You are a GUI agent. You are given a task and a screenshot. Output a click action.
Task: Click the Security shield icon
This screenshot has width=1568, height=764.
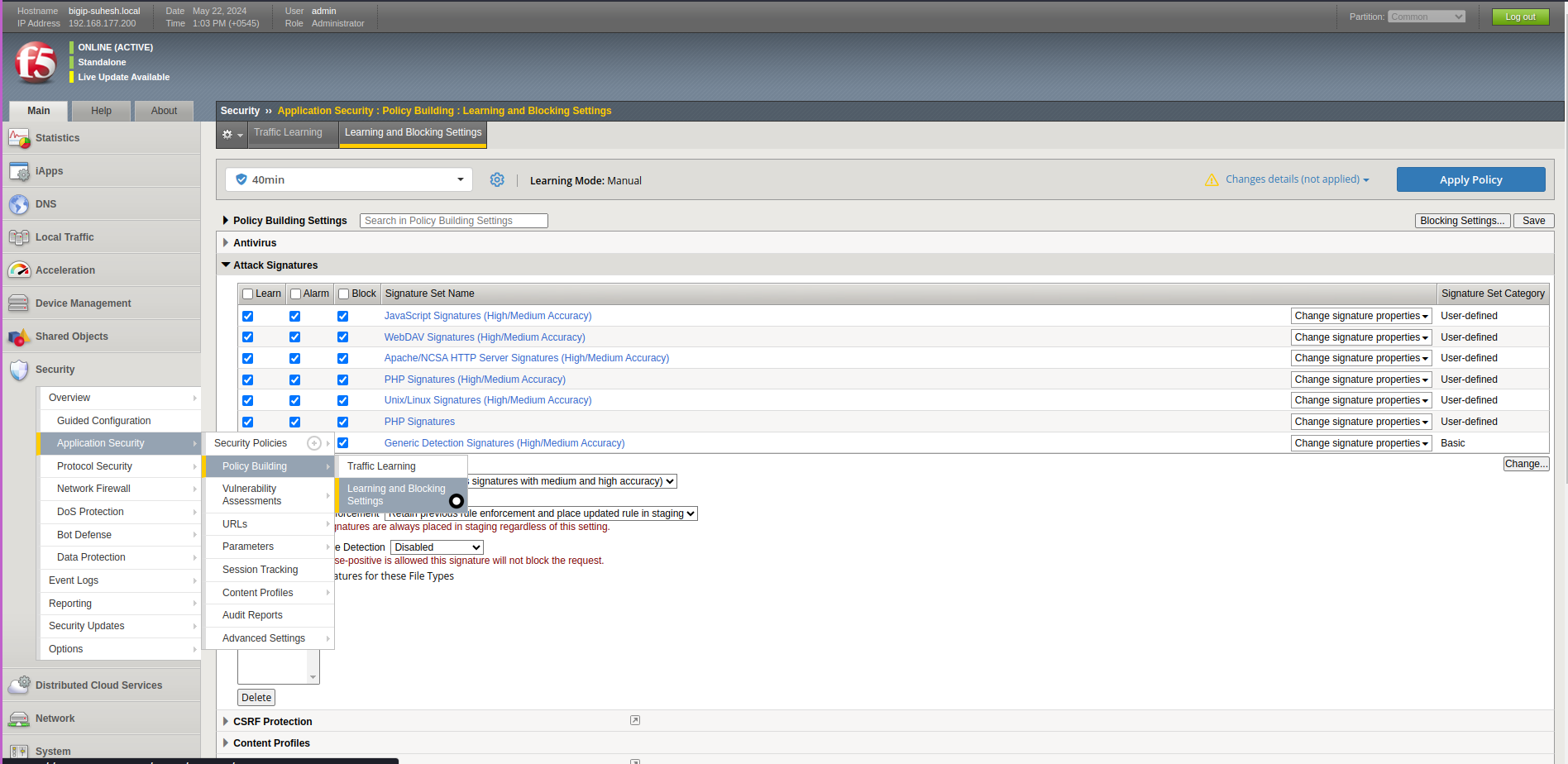pos(19,370)
